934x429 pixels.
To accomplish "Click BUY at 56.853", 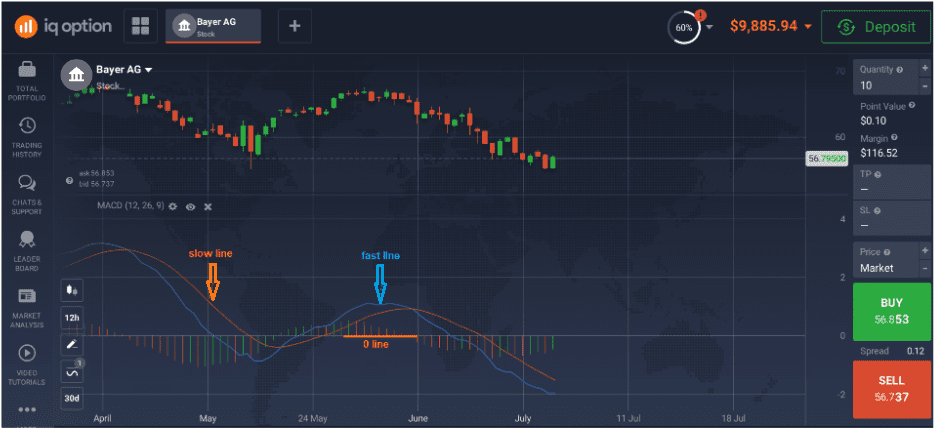I will (892, 311).
